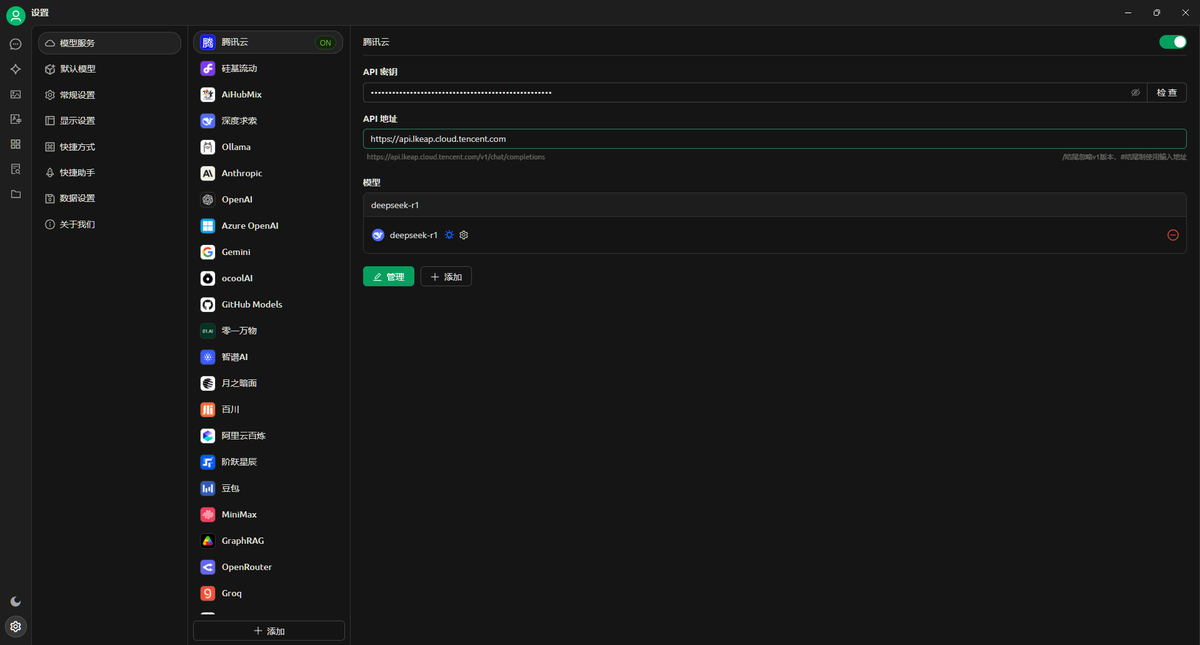Toggle the 腾讯云 provider enable switch

1173,42
